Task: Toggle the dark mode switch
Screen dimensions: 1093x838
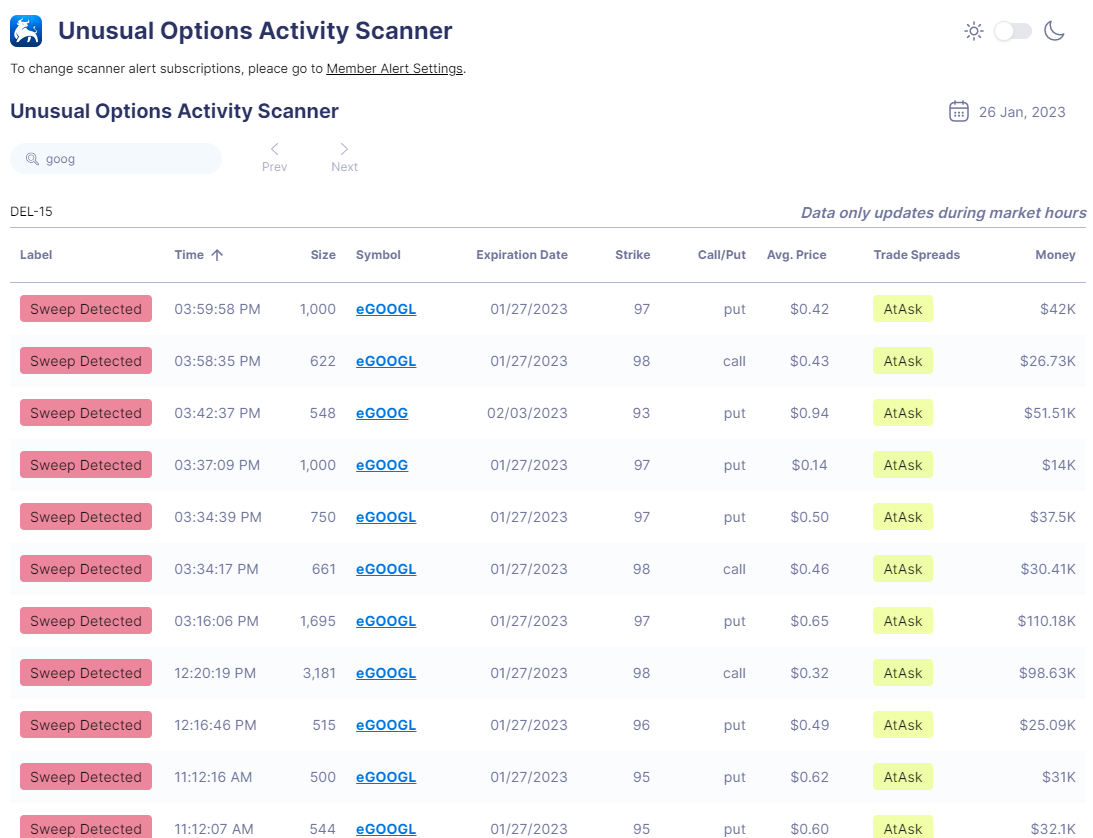Action: click(x=1013, y=31)
